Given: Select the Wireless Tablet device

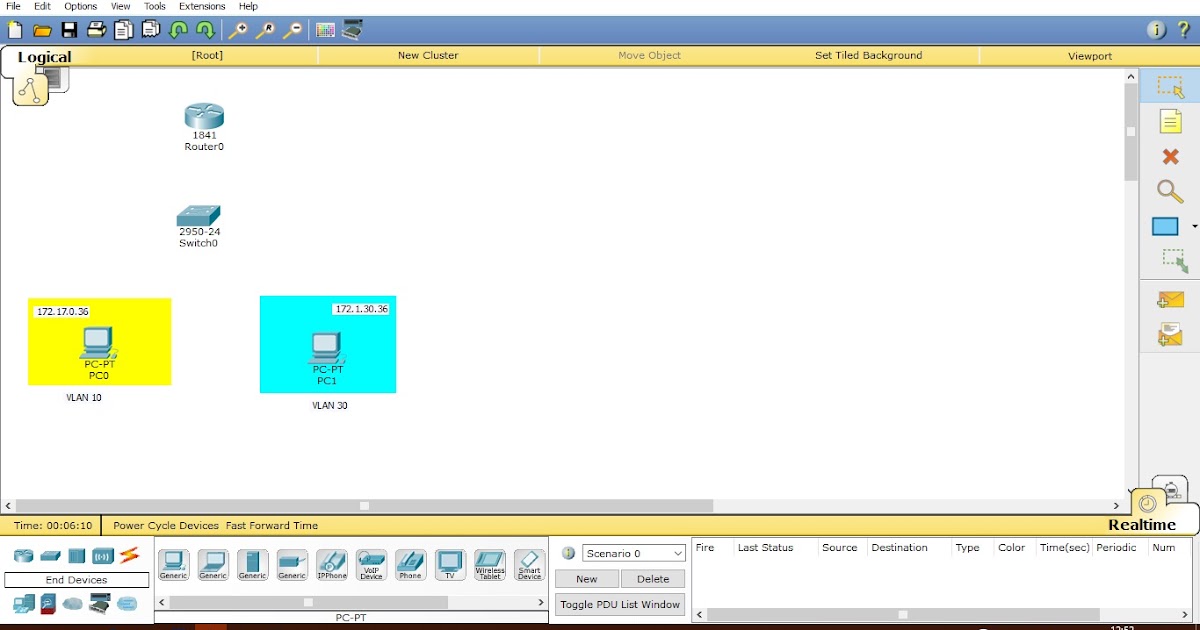Looking at the screenshot, I should coord(489,563).
